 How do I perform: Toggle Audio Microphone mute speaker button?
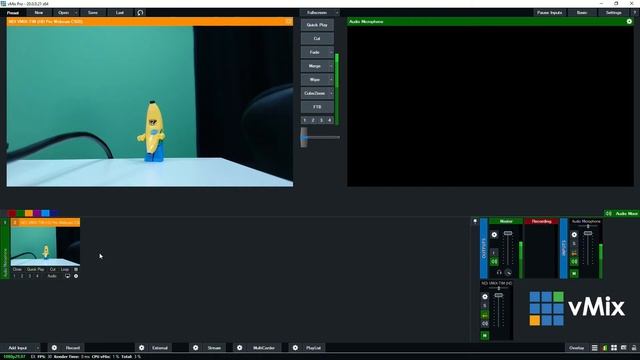coord(574,262)
